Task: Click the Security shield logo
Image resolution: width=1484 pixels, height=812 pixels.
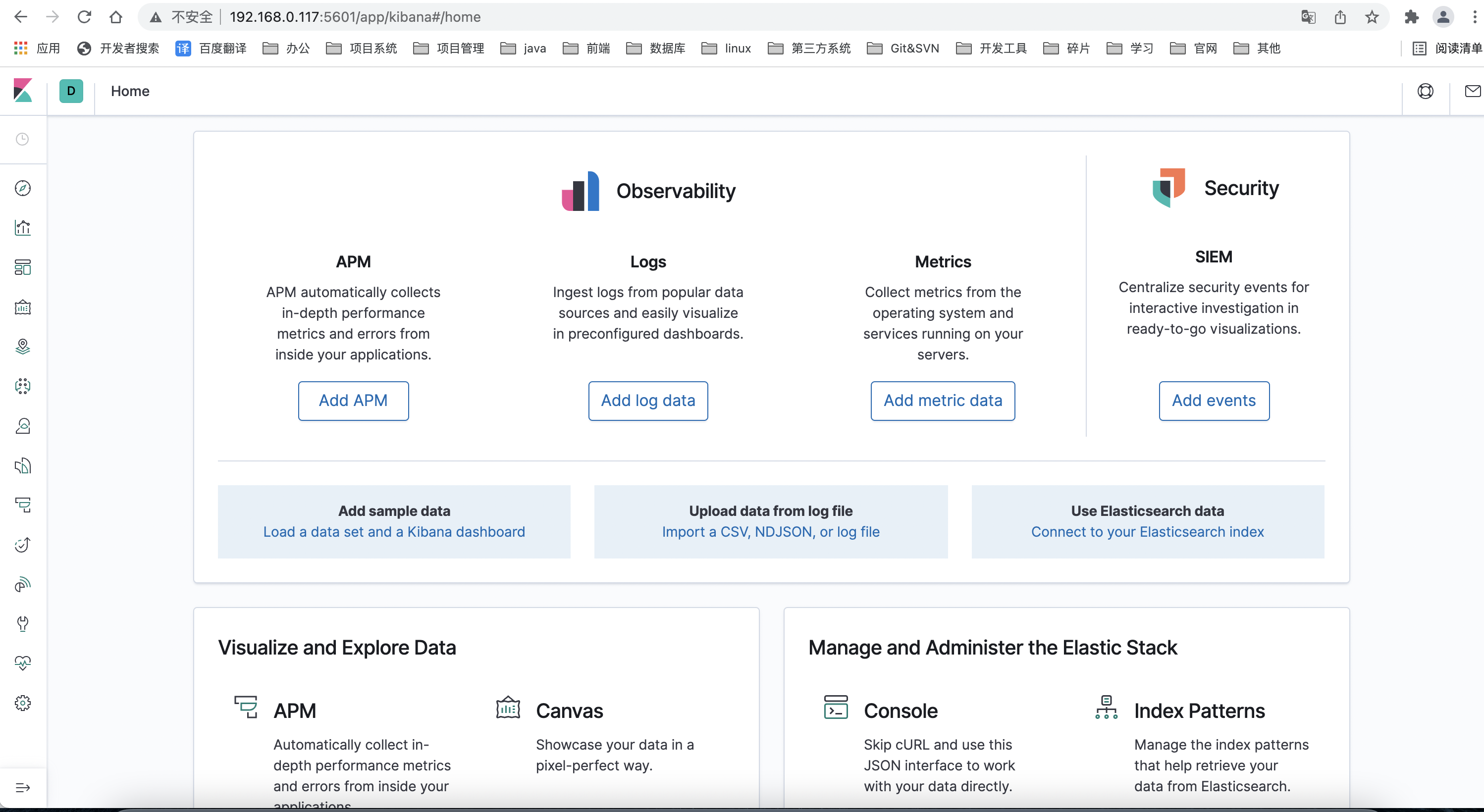Action: pos(1168,188)
